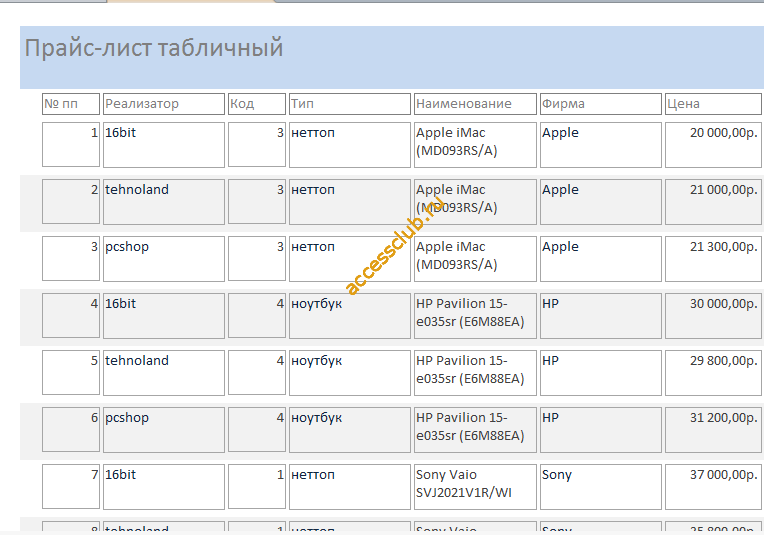Click row number cell '3'

click(71, 259)
